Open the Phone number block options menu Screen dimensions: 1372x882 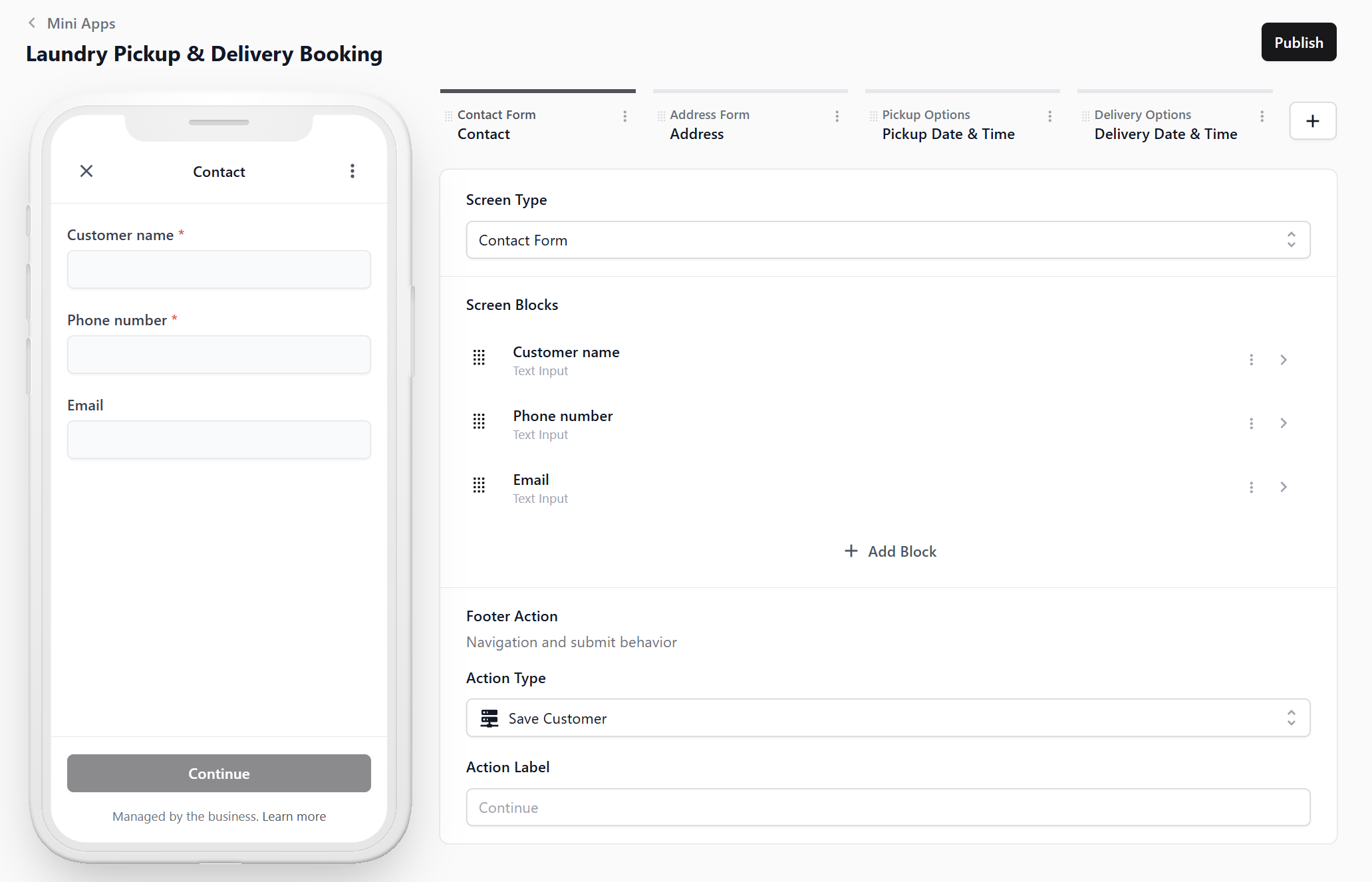[1251, 424]
